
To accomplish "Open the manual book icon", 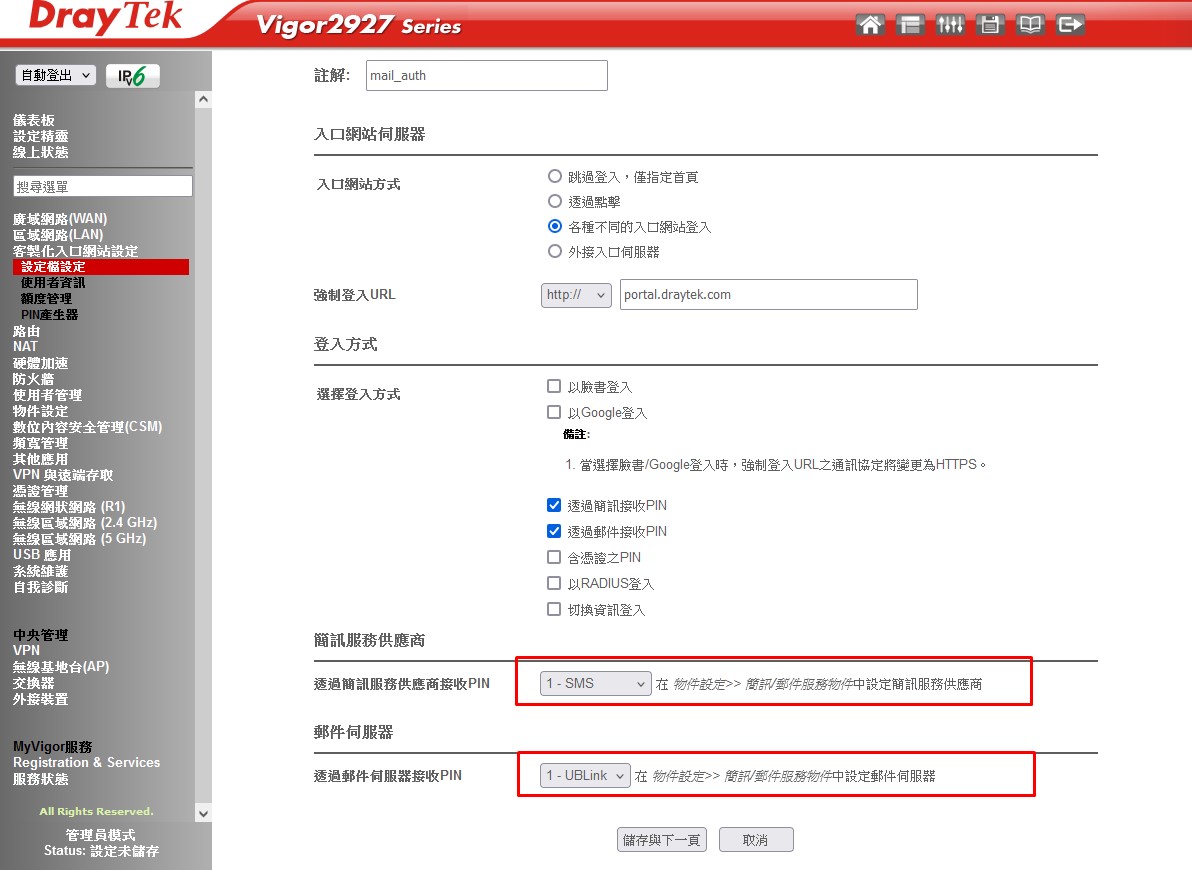I will click(x=1030, y=25).
